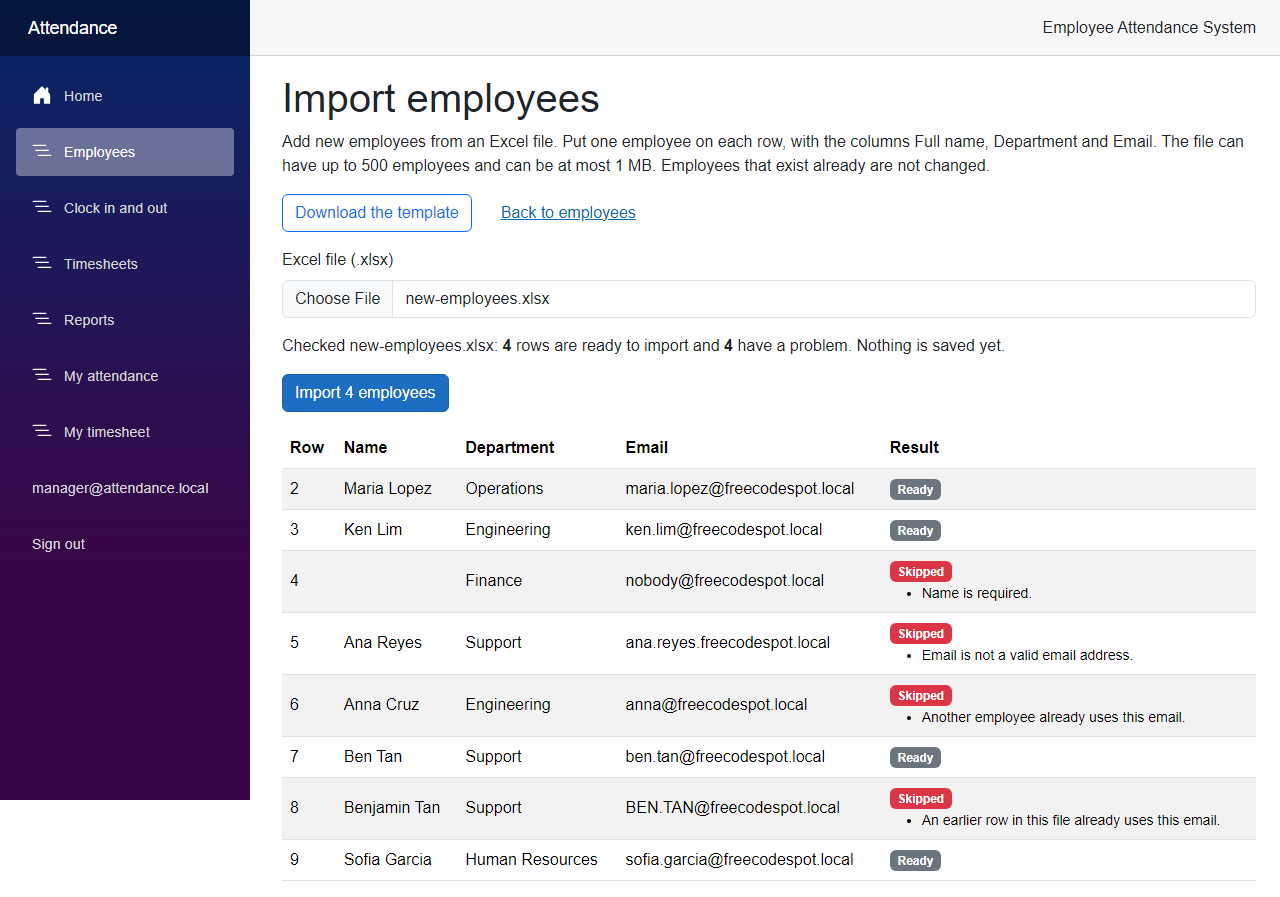1280x897 pixels.
Task: Click the list icon beside Employees
Action: point(42,151)
